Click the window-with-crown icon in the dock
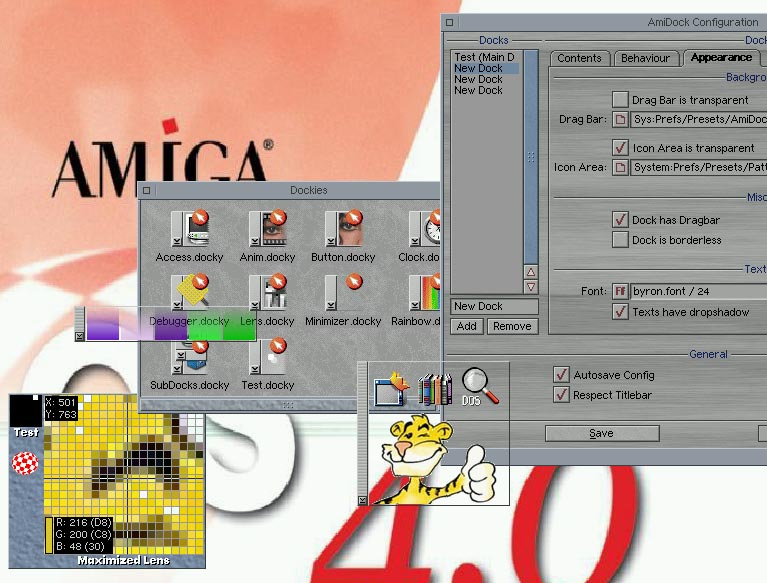Screen dimensions: 767x583 click(x=392, y=389)
